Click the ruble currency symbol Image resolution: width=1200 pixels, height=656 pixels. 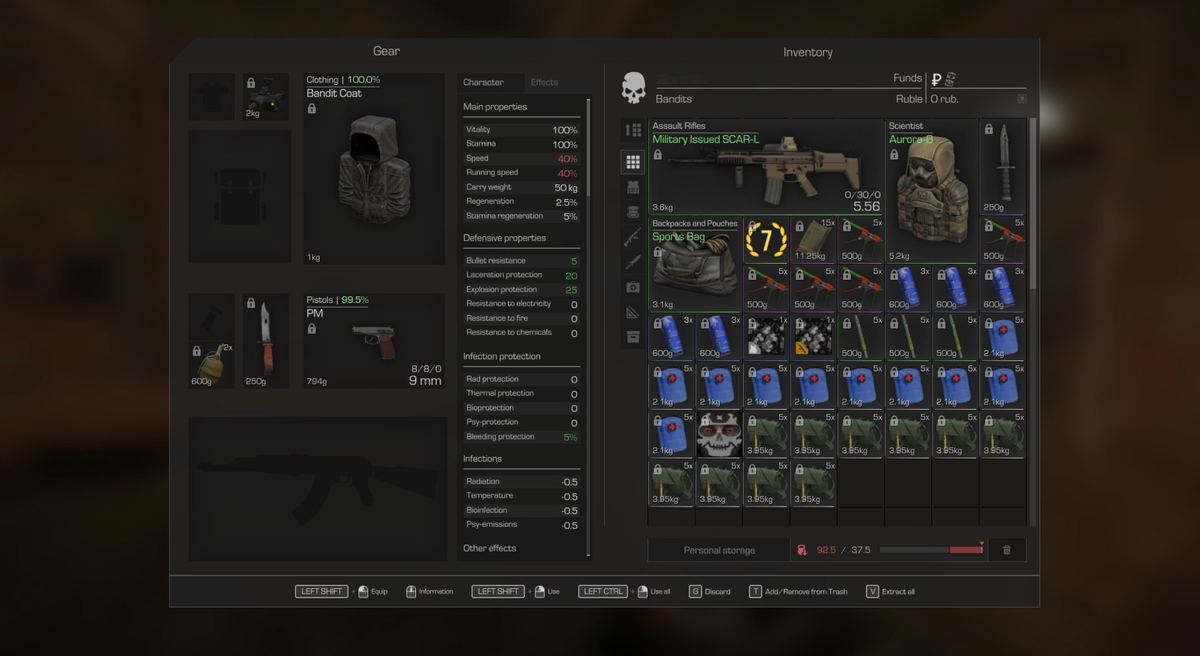click(x=936, y=80)
